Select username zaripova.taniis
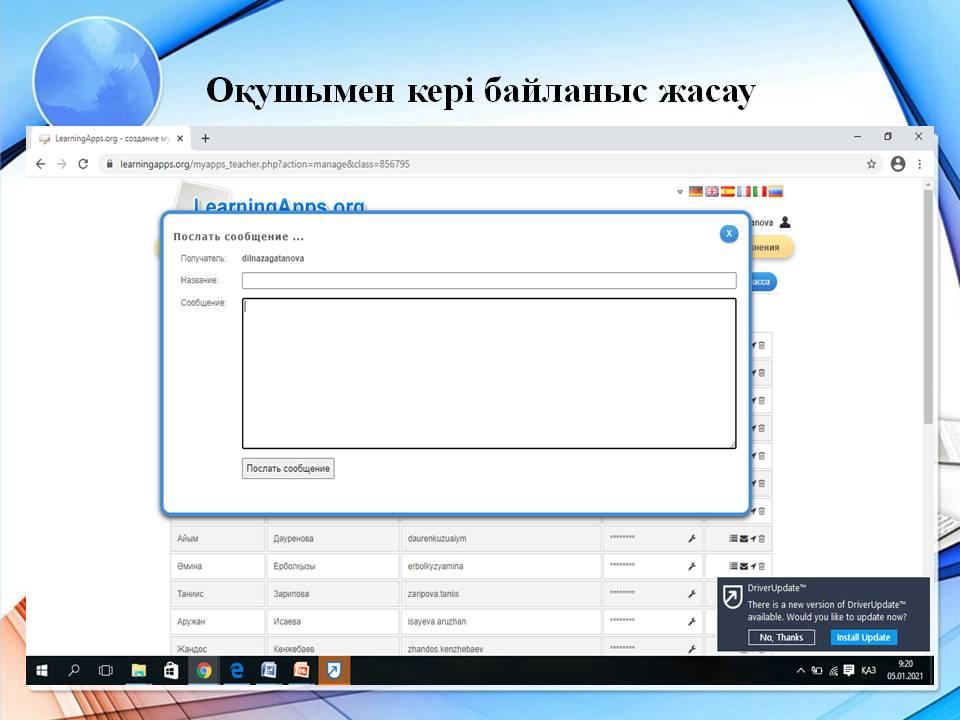This screenshot has height=720, width=960. tap(433, 594)
